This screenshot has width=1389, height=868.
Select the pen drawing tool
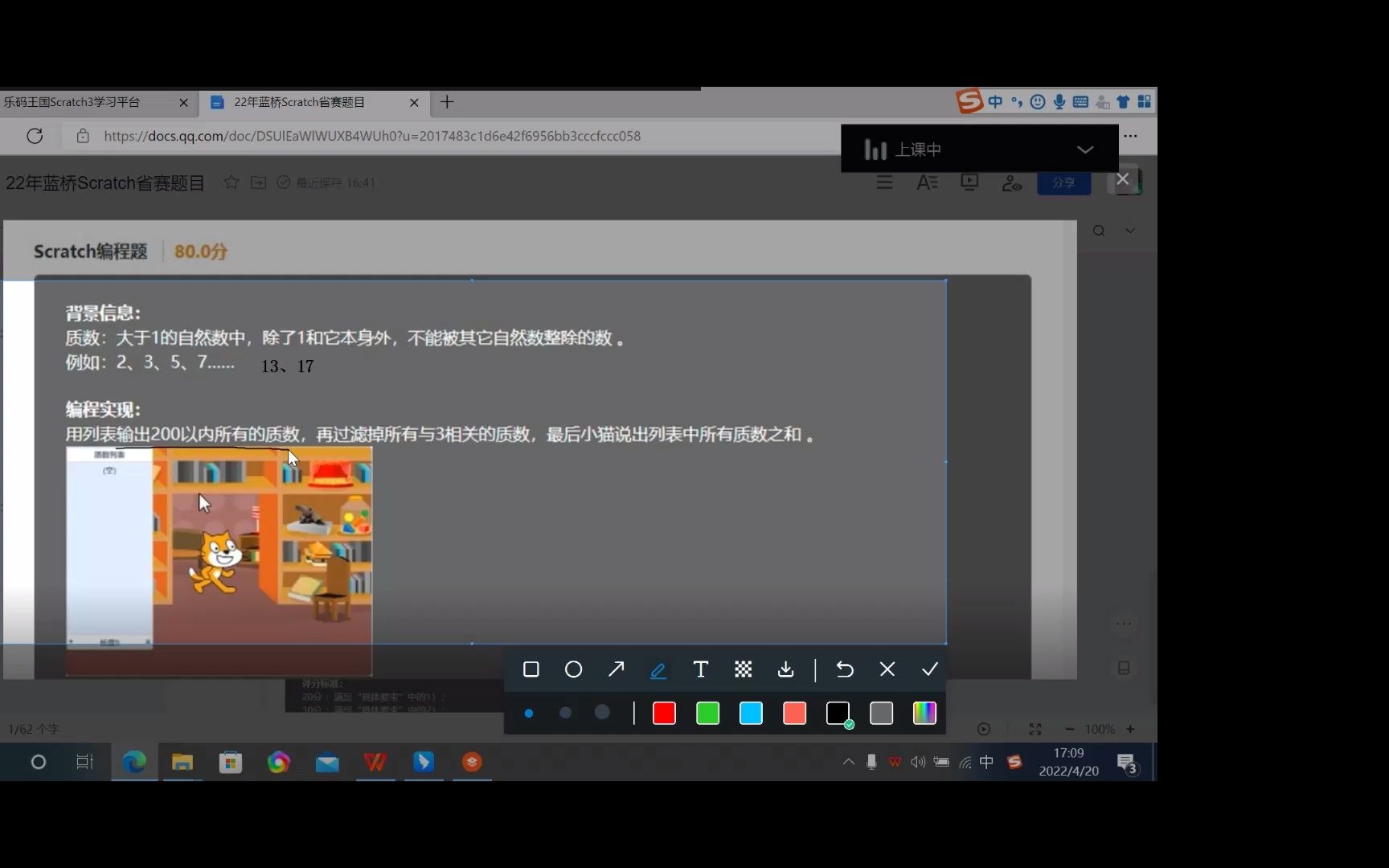pos(658,669)
